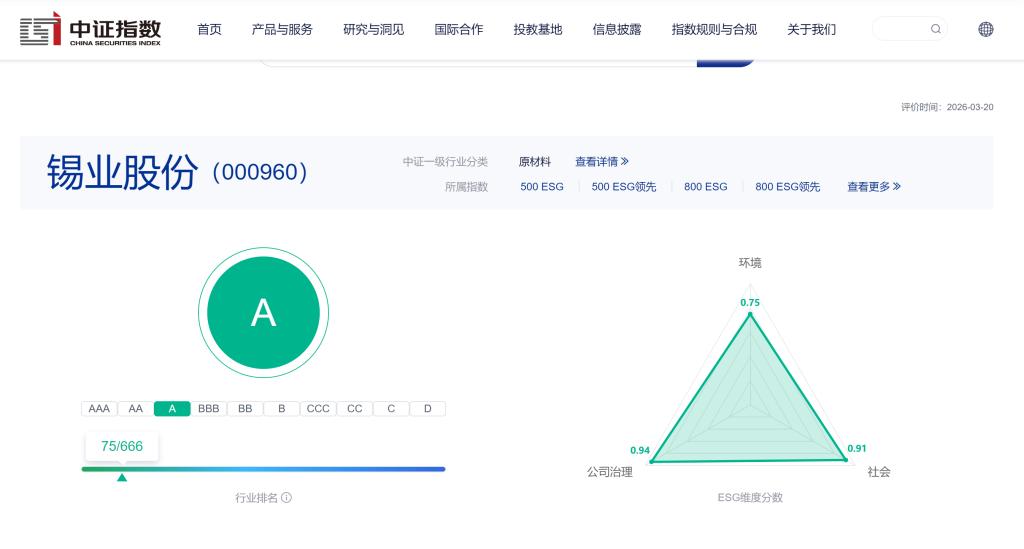The width and height of the screenshot is (1024, 549).
Task: Open the 500 ESG index link
Action: [x=542, y=187]
